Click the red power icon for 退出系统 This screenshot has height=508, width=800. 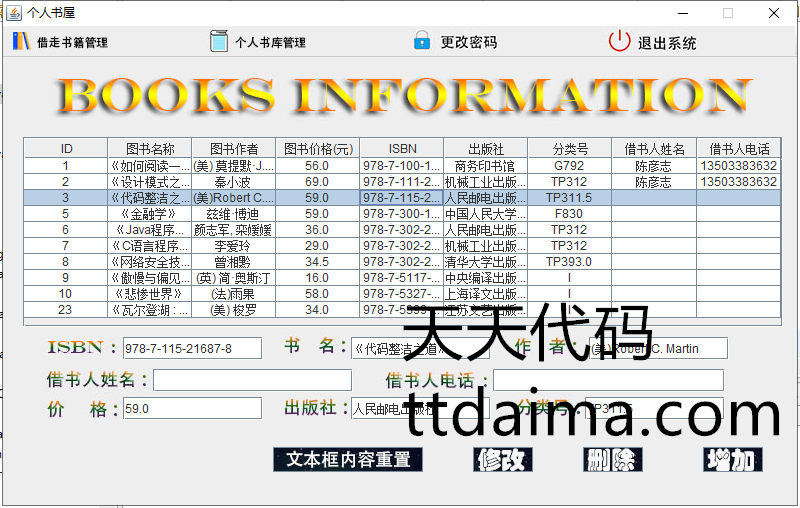(620, 42)
